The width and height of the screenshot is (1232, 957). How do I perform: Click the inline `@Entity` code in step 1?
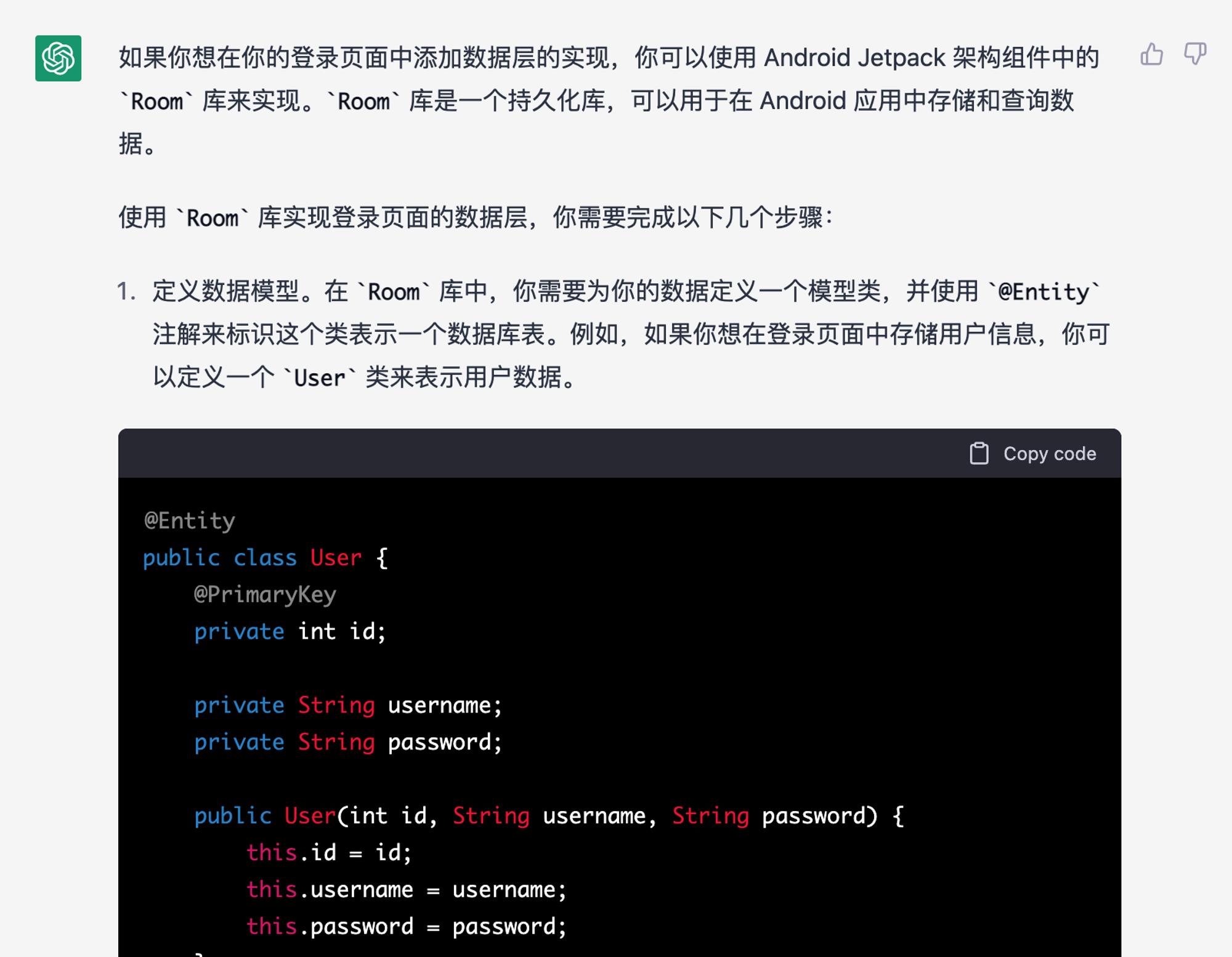[x=1044, y=291]
